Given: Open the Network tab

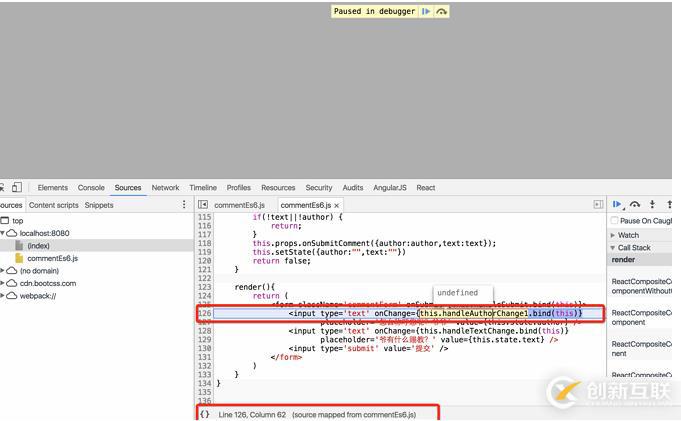Looking at the screenshot, I should point(165,188).
